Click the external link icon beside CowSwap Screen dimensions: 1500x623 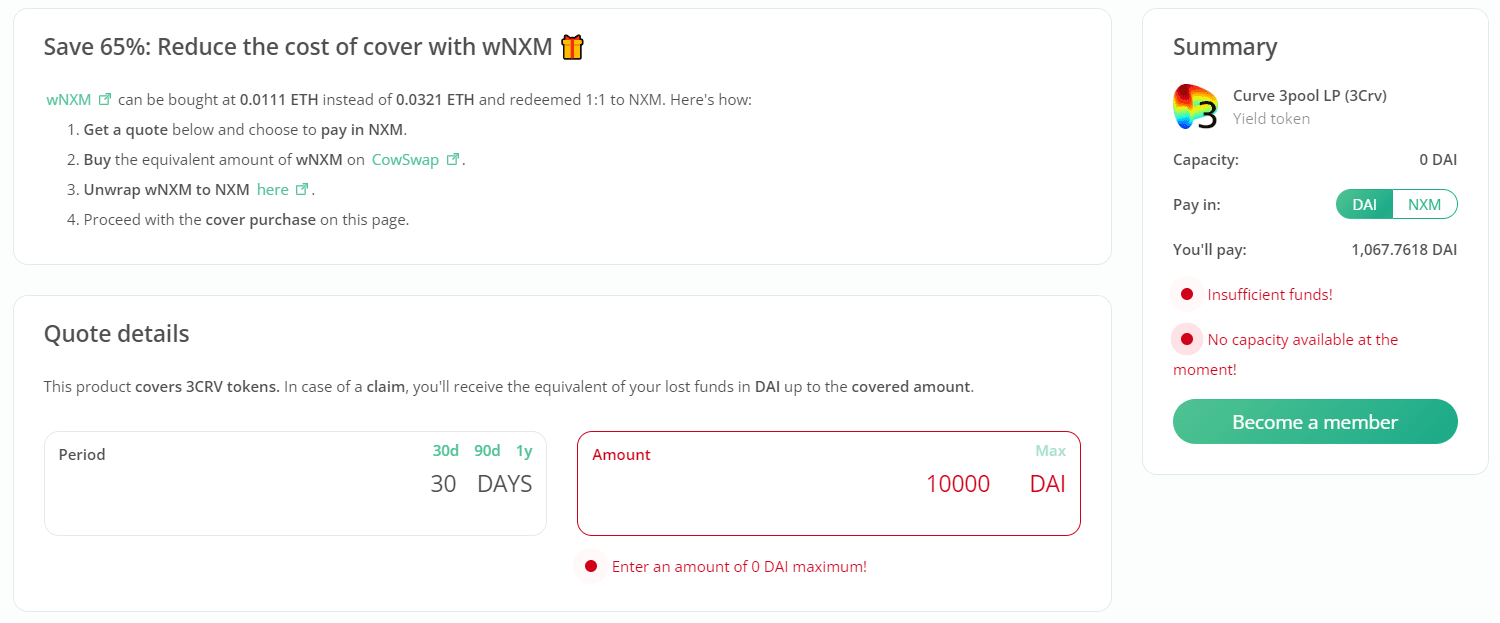453,159
